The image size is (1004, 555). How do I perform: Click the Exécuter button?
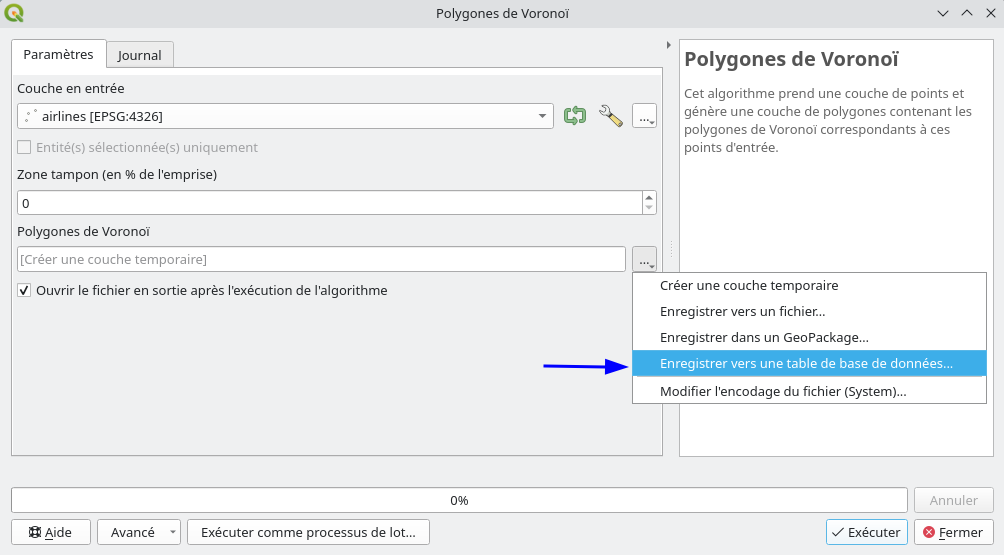867,533
